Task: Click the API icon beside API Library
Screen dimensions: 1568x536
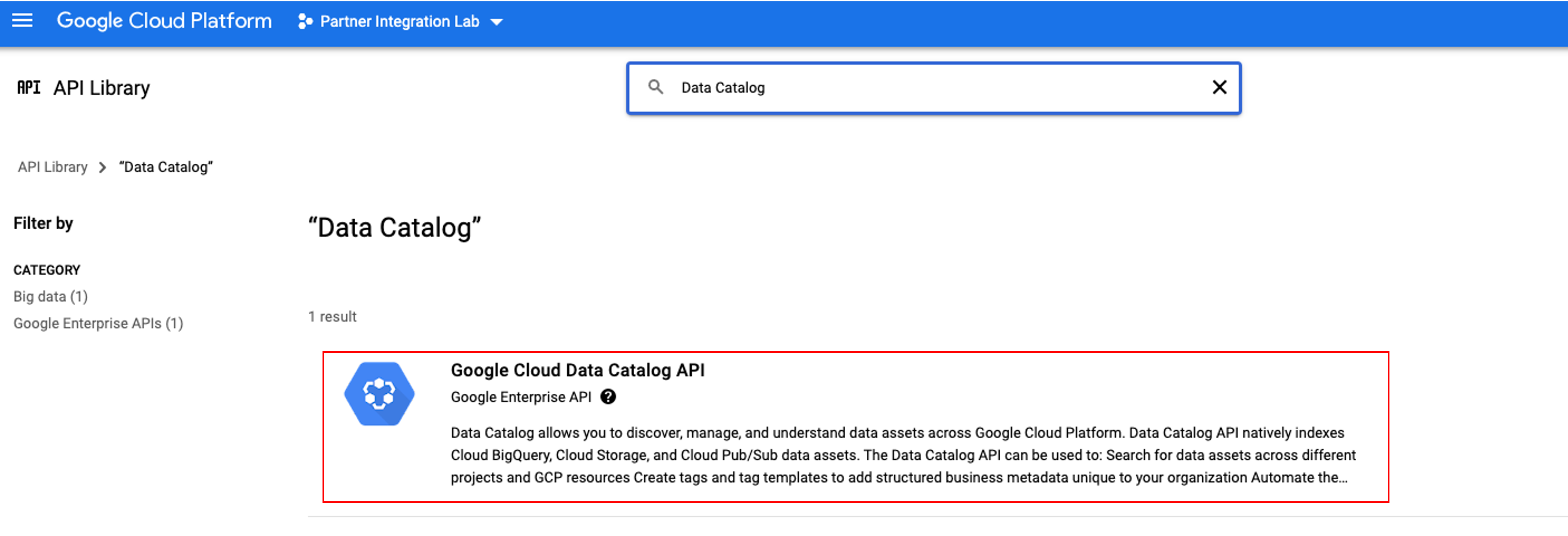Action: point(29,88)
